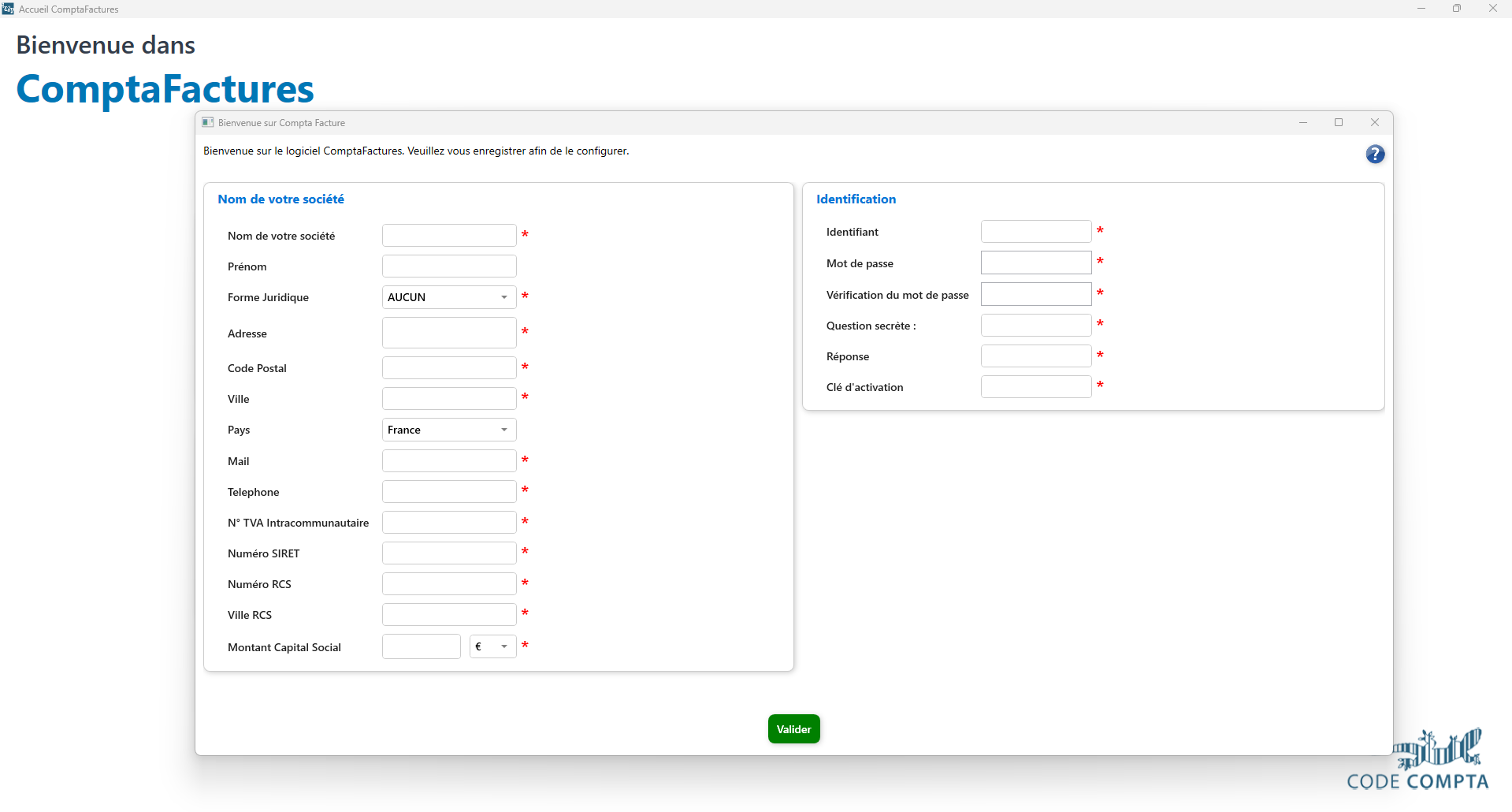Click the ComptaFactures blue title text
The image size is (1512, 812).
coord(165,89)
